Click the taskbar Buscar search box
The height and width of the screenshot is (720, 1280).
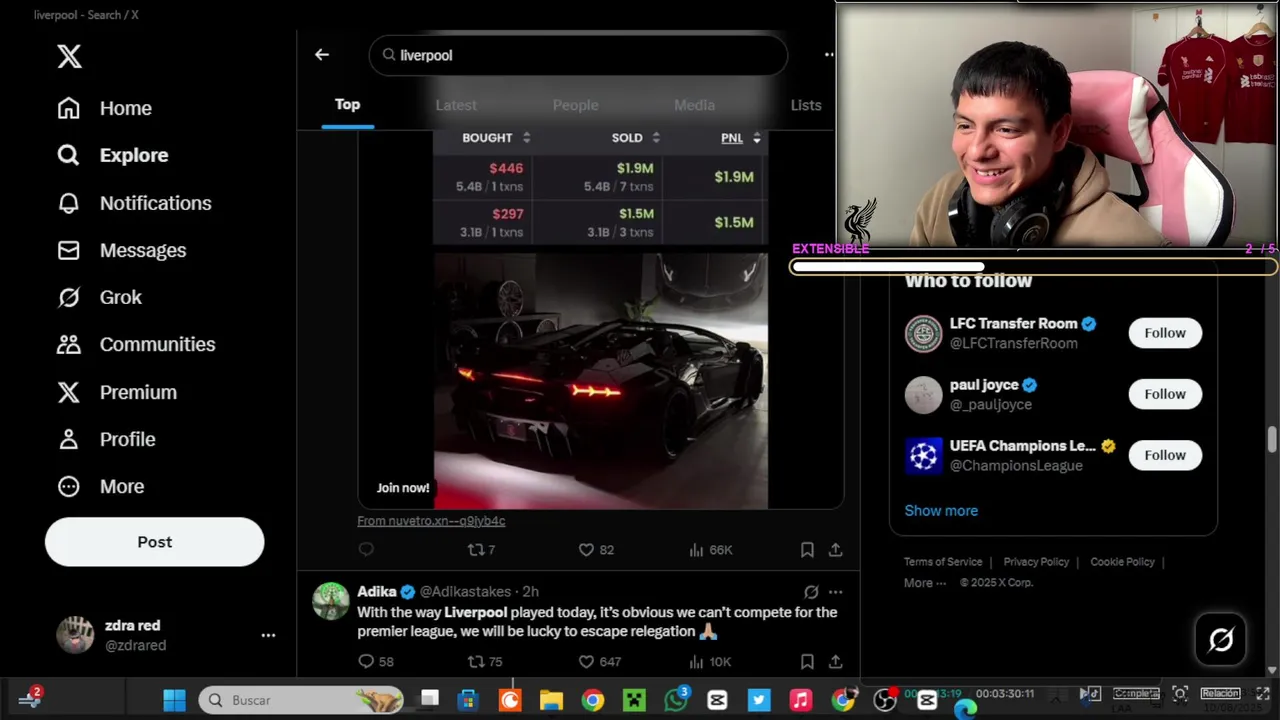(301, 700)
